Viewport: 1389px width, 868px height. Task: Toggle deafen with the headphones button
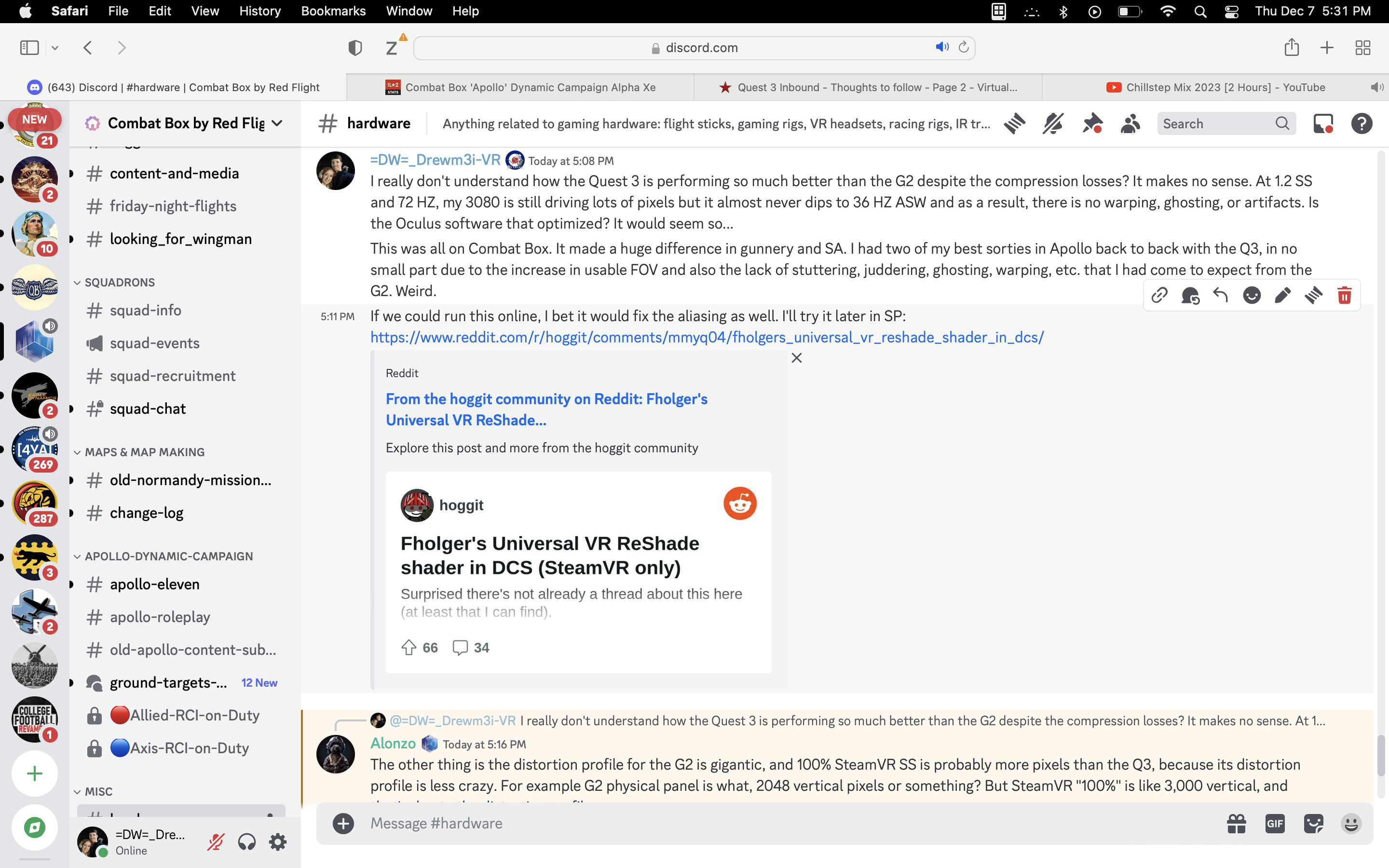coord(247,842)
